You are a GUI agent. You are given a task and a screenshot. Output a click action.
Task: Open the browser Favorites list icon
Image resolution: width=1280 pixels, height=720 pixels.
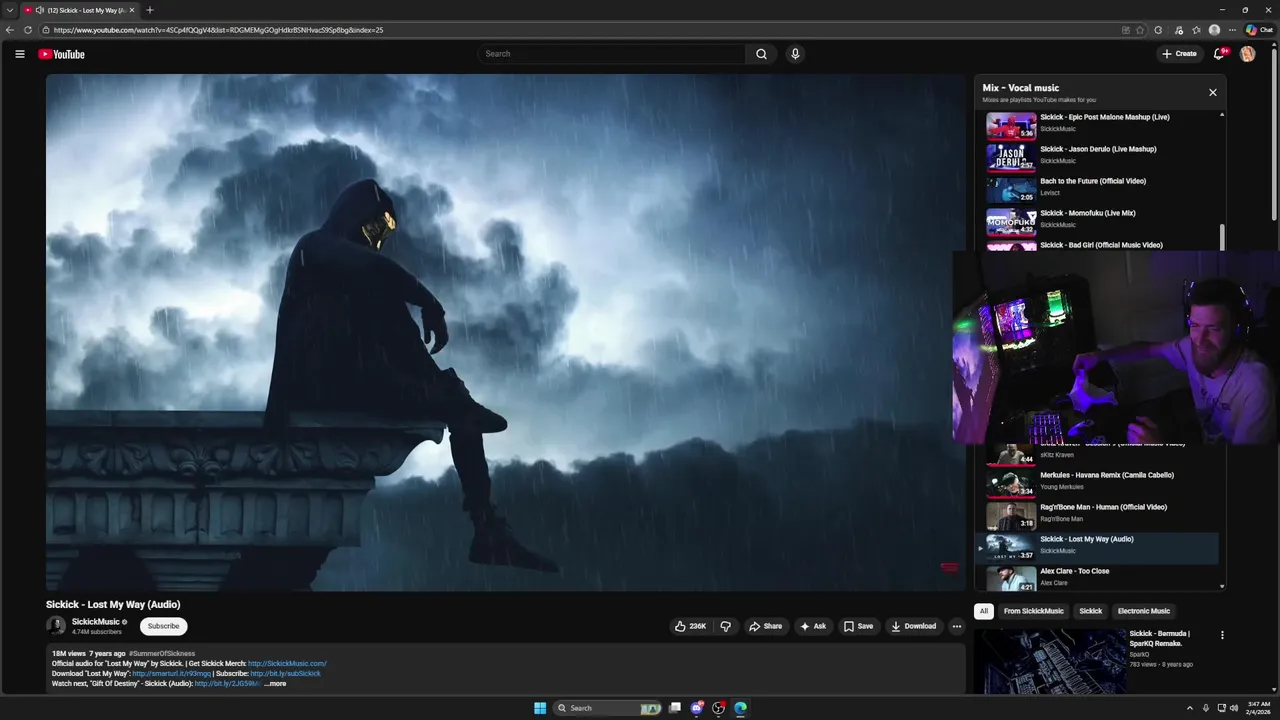click(1196, 30)
